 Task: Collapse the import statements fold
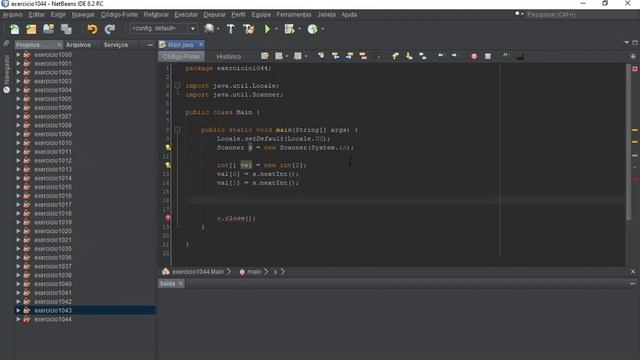tap(178, 86)
